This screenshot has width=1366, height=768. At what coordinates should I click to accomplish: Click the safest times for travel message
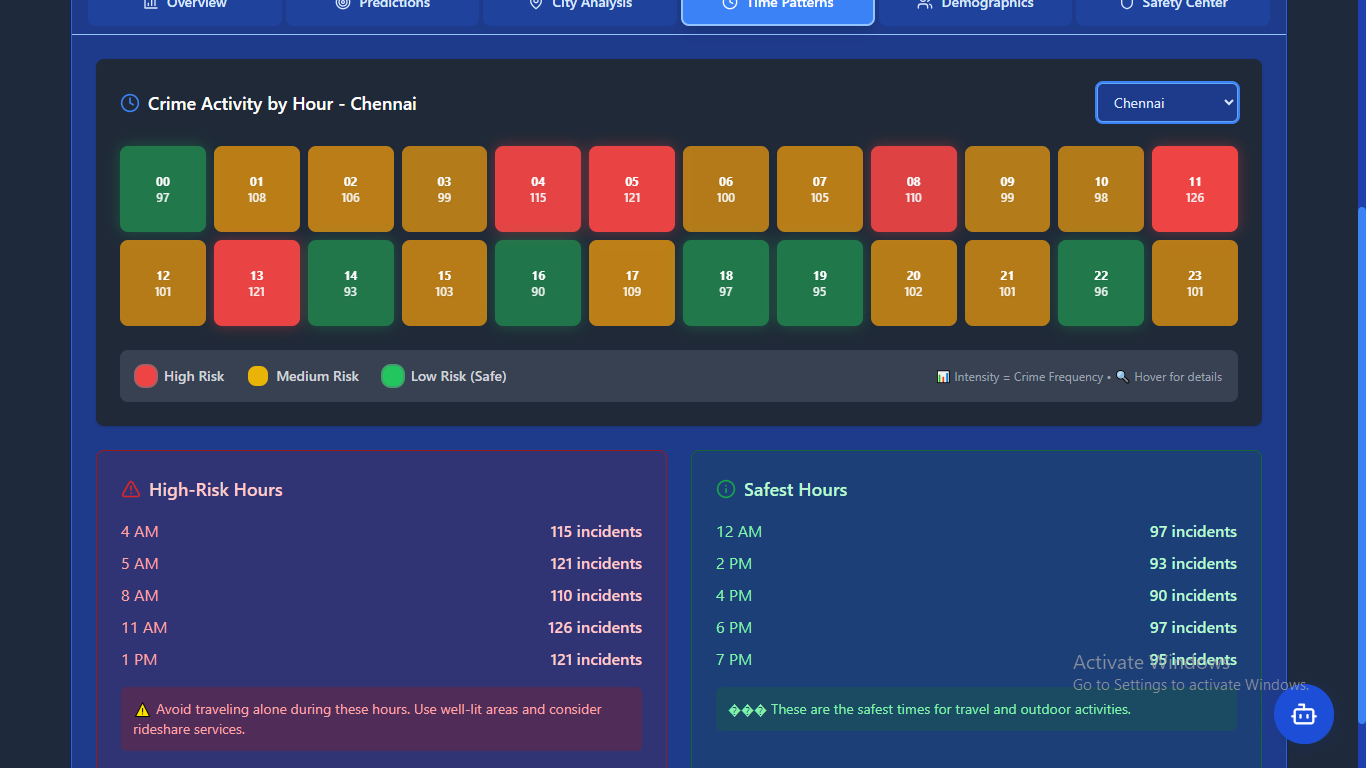tap(950, 710)
